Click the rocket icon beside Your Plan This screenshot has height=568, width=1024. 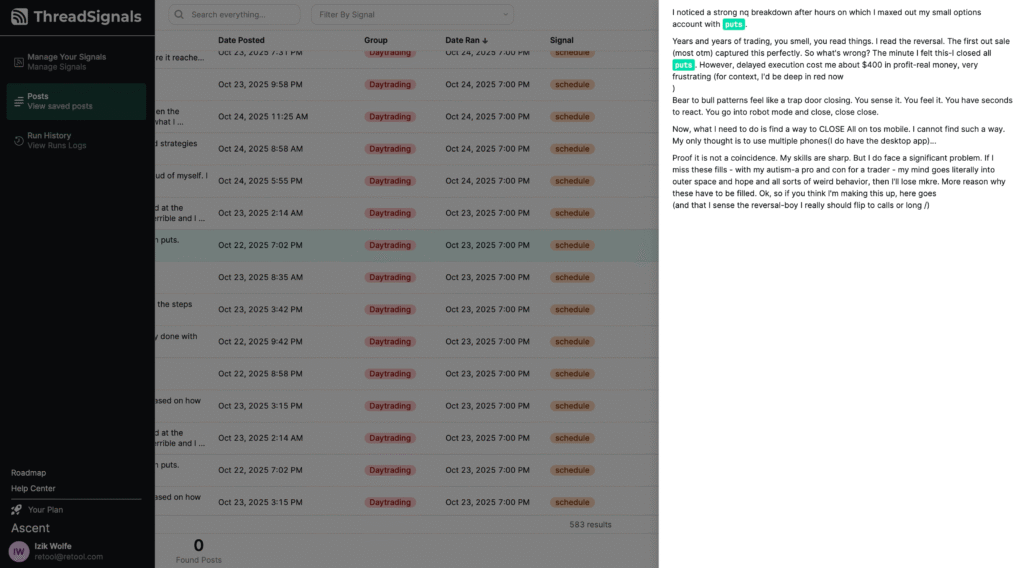click(x=17, y=510)
